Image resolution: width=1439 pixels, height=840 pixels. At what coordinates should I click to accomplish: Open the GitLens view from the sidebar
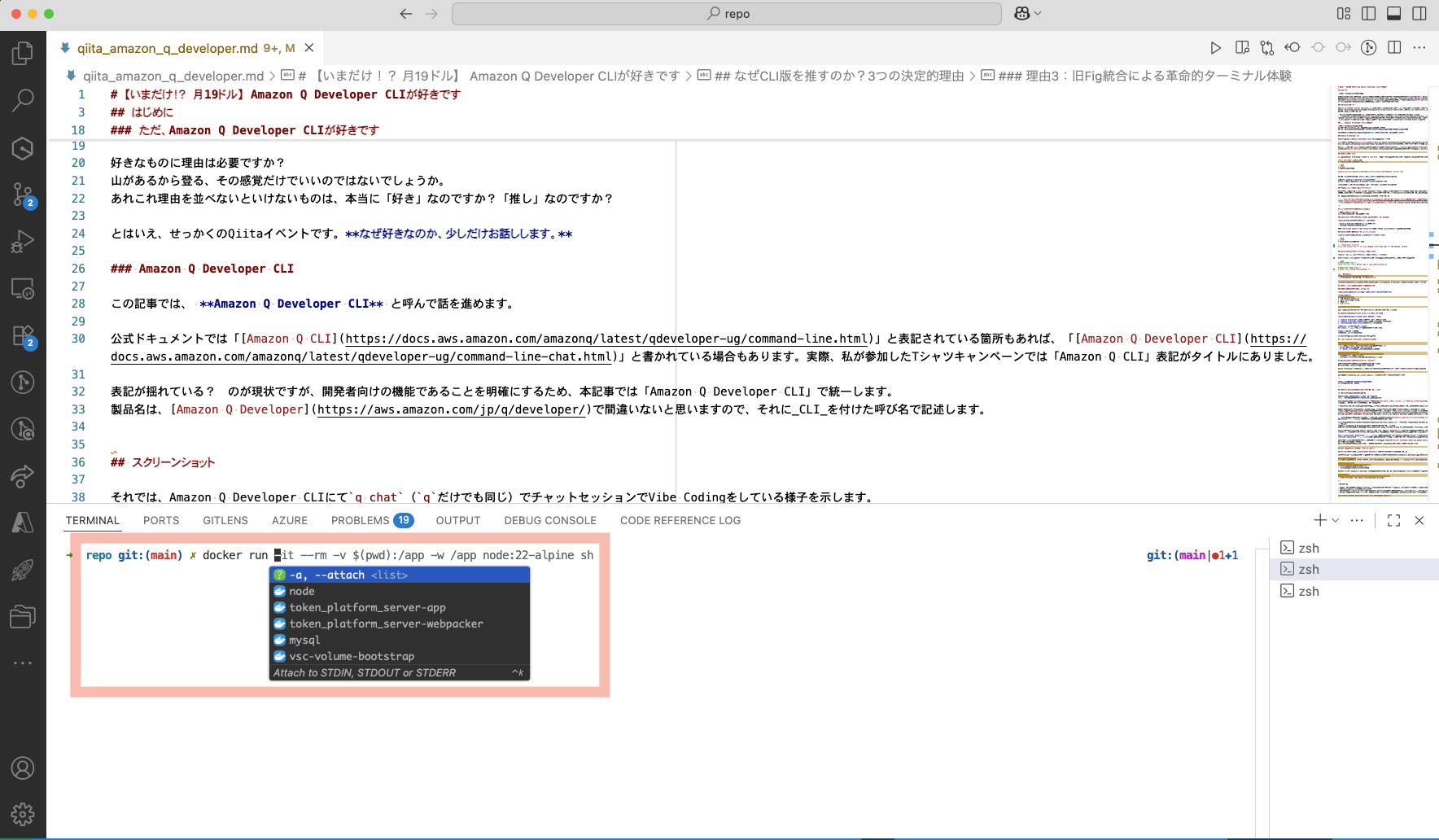23,383
